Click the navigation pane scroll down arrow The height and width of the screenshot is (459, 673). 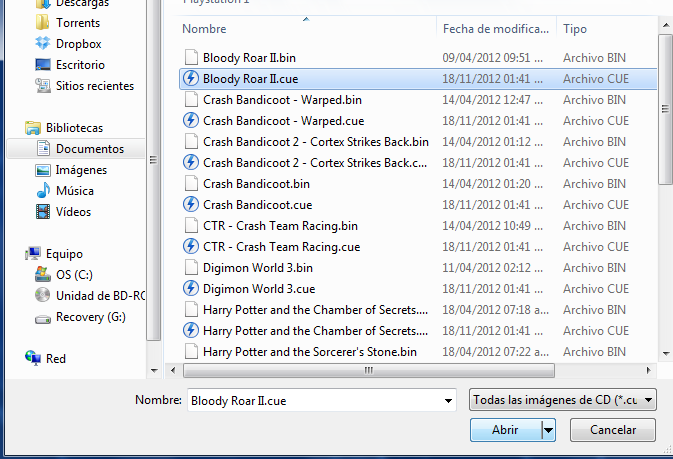pyautogui.click(x=155, y=371)
